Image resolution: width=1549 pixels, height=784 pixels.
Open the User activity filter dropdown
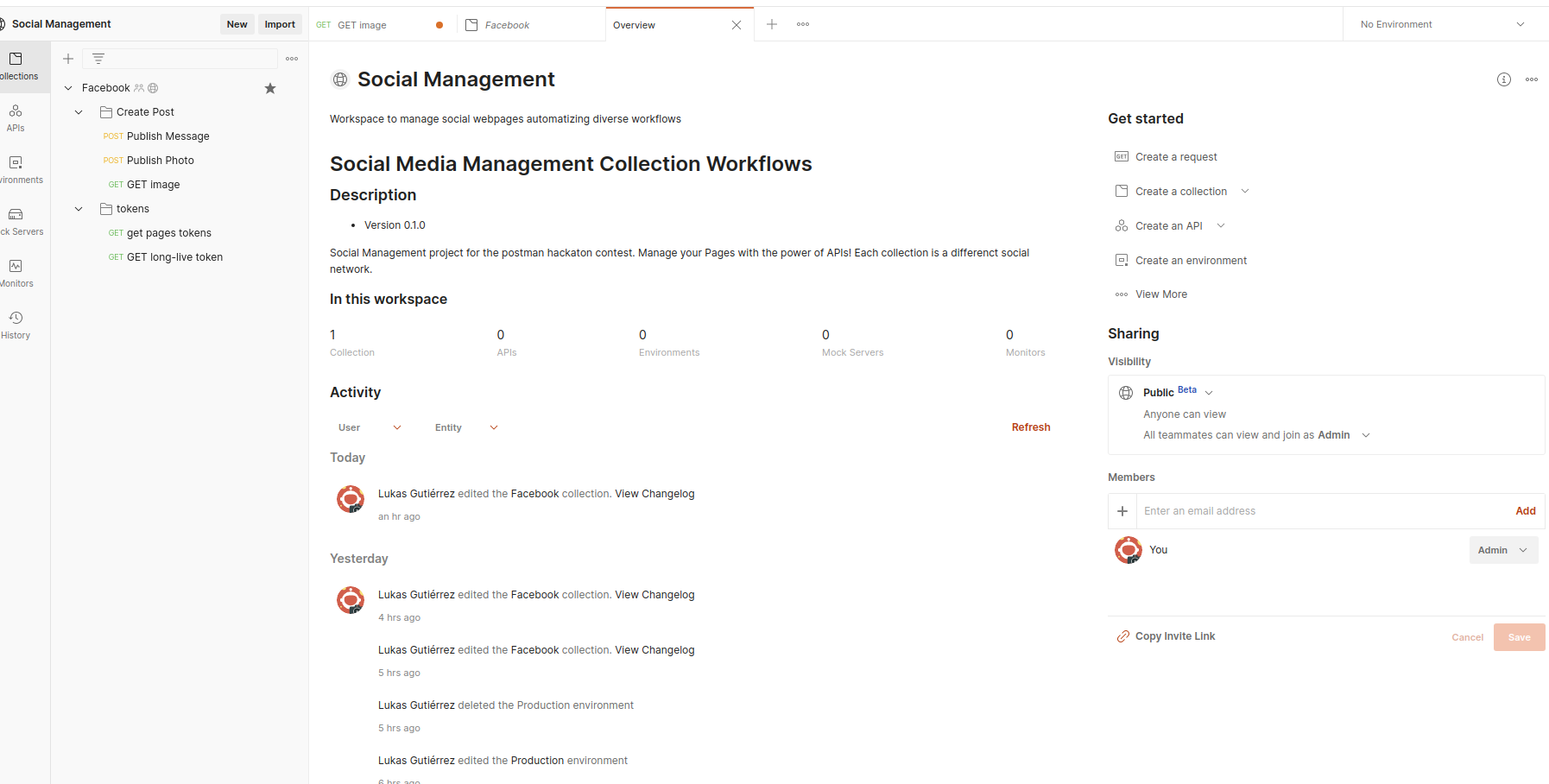pos(370,427)
